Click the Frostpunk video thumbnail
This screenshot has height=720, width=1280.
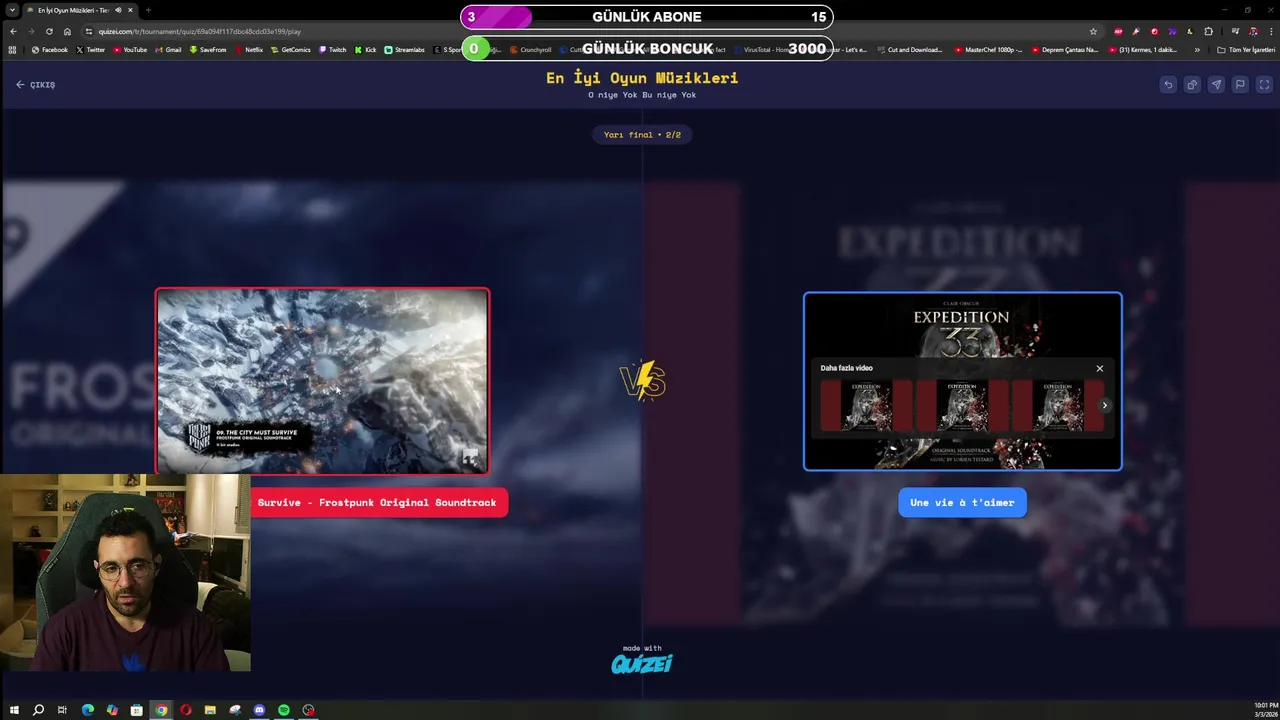[322, 381]
